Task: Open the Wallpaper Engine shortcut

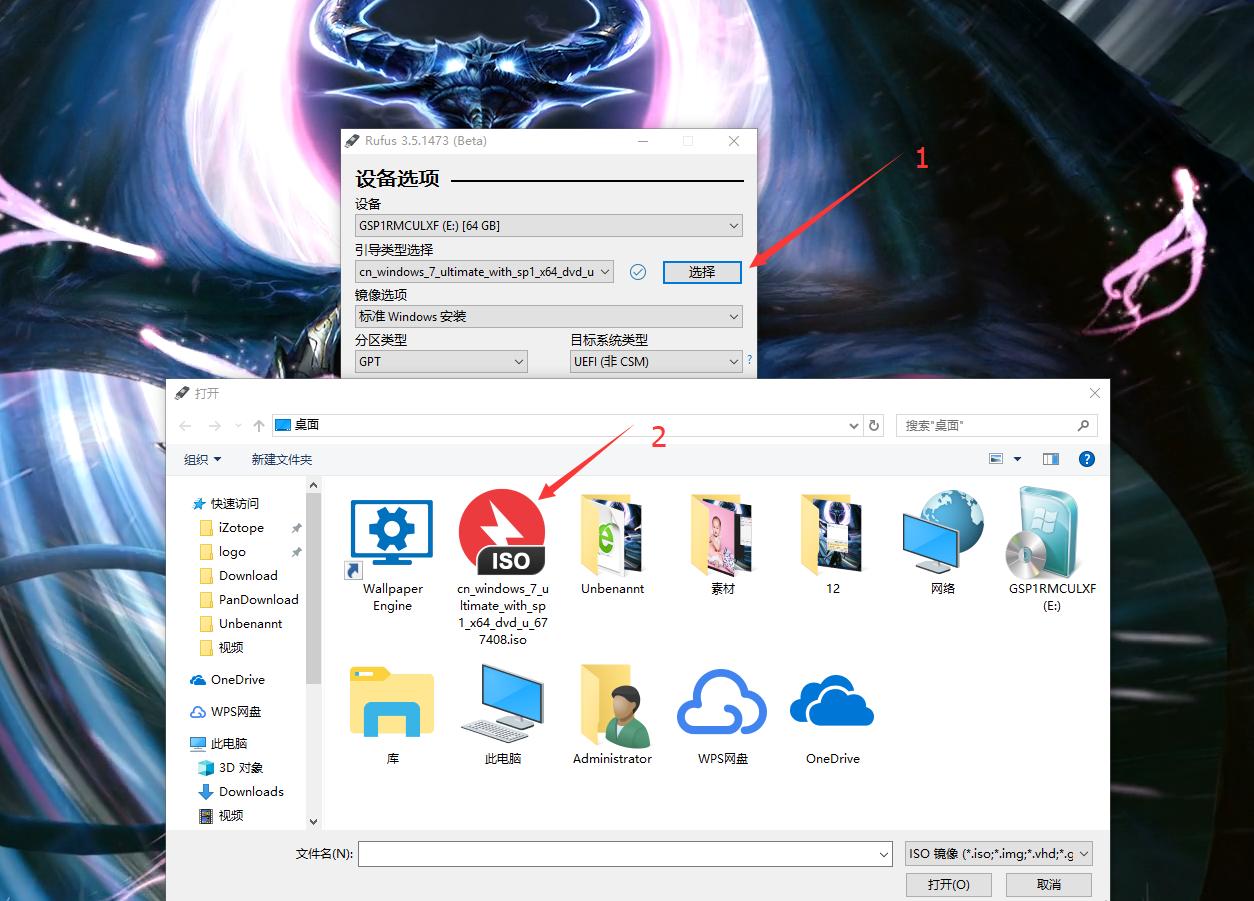Action: (391, 530)
